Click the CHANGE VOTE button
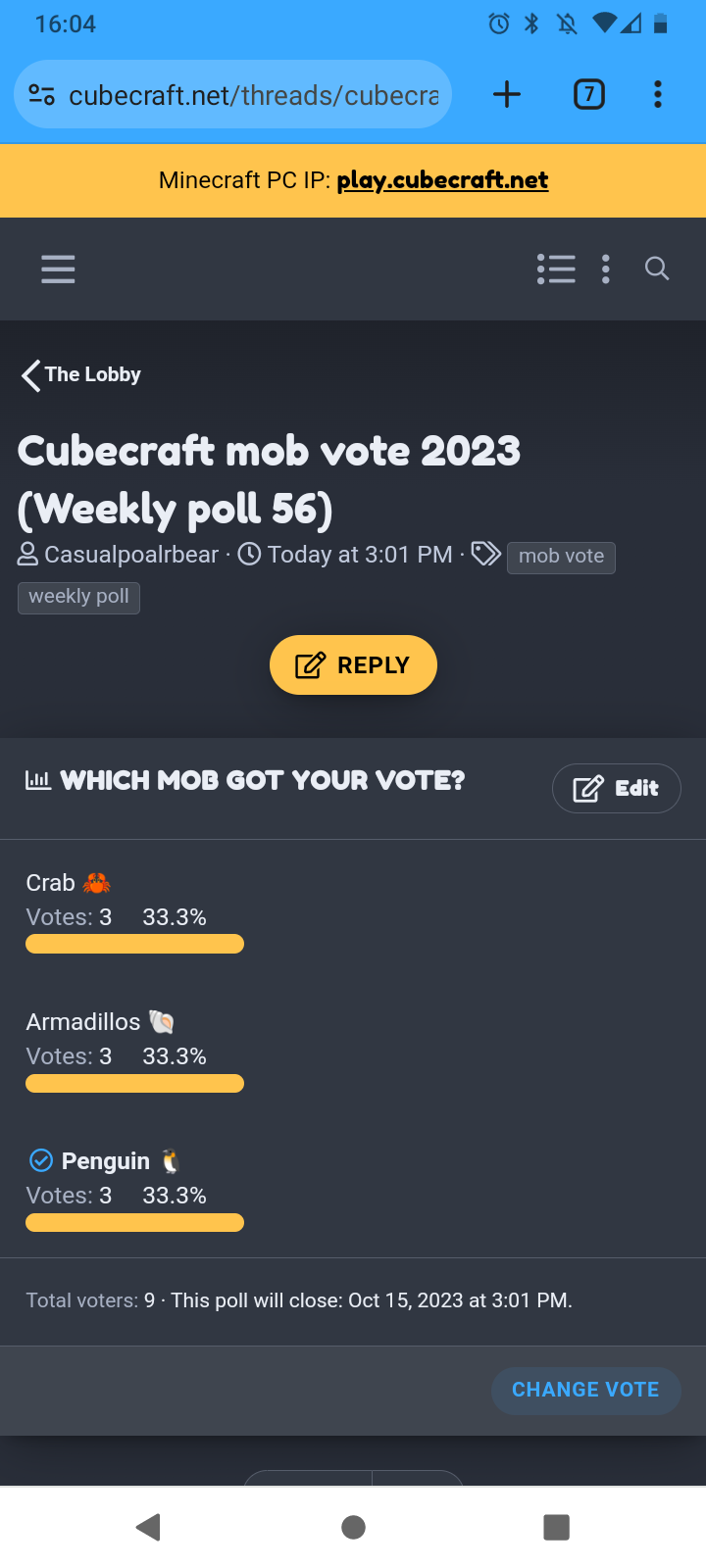Viewport: 706px width, 1568px height. [x=585, y=1390]
